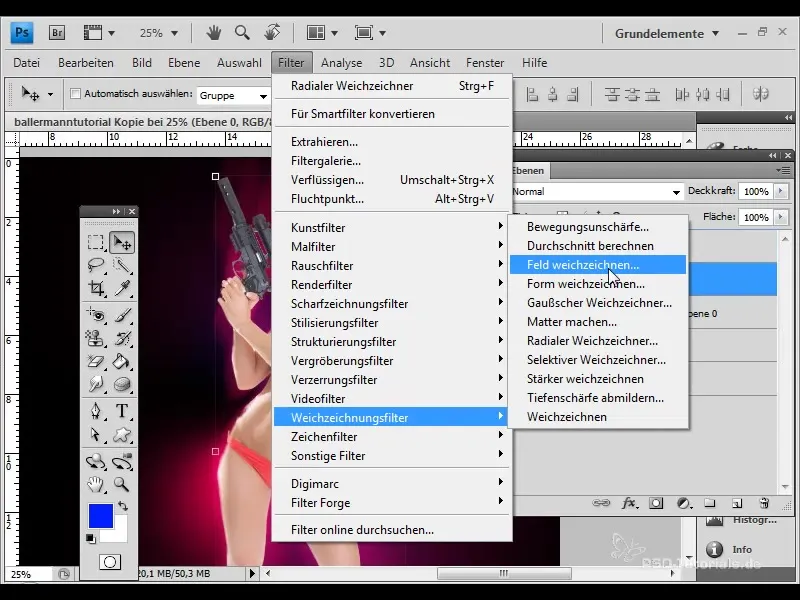Toggle Quick Mask mode
Image resolution: width=800 pixels, height=600 pixels.
110,562
